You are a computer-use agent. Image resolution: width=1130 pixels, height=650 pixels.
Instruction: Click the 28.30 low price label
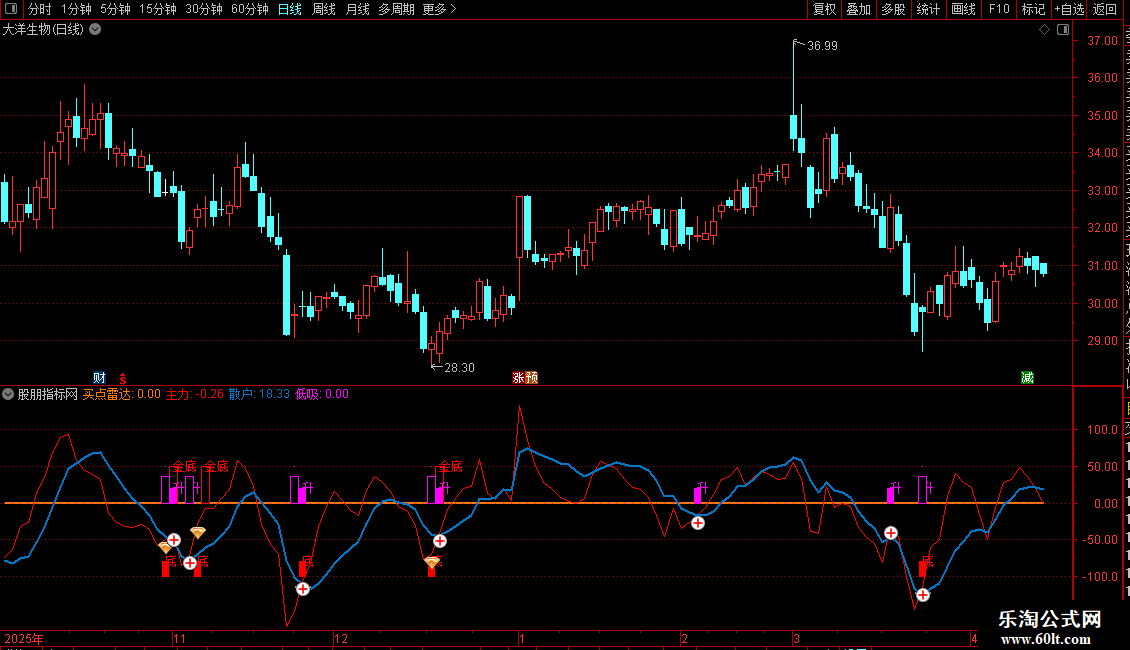click(459, 368)
